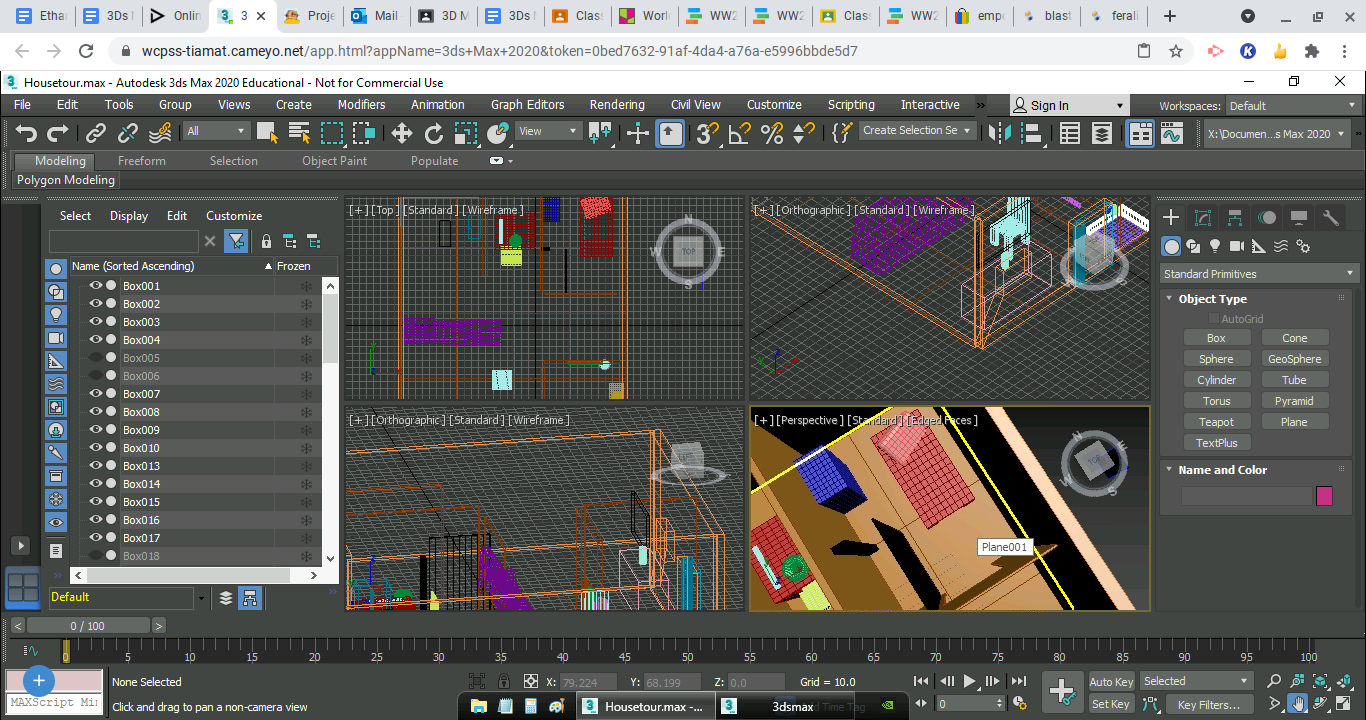Toggle the 3D Snaps button
This screenshot has height=720, width=1366.
point(708,133)
